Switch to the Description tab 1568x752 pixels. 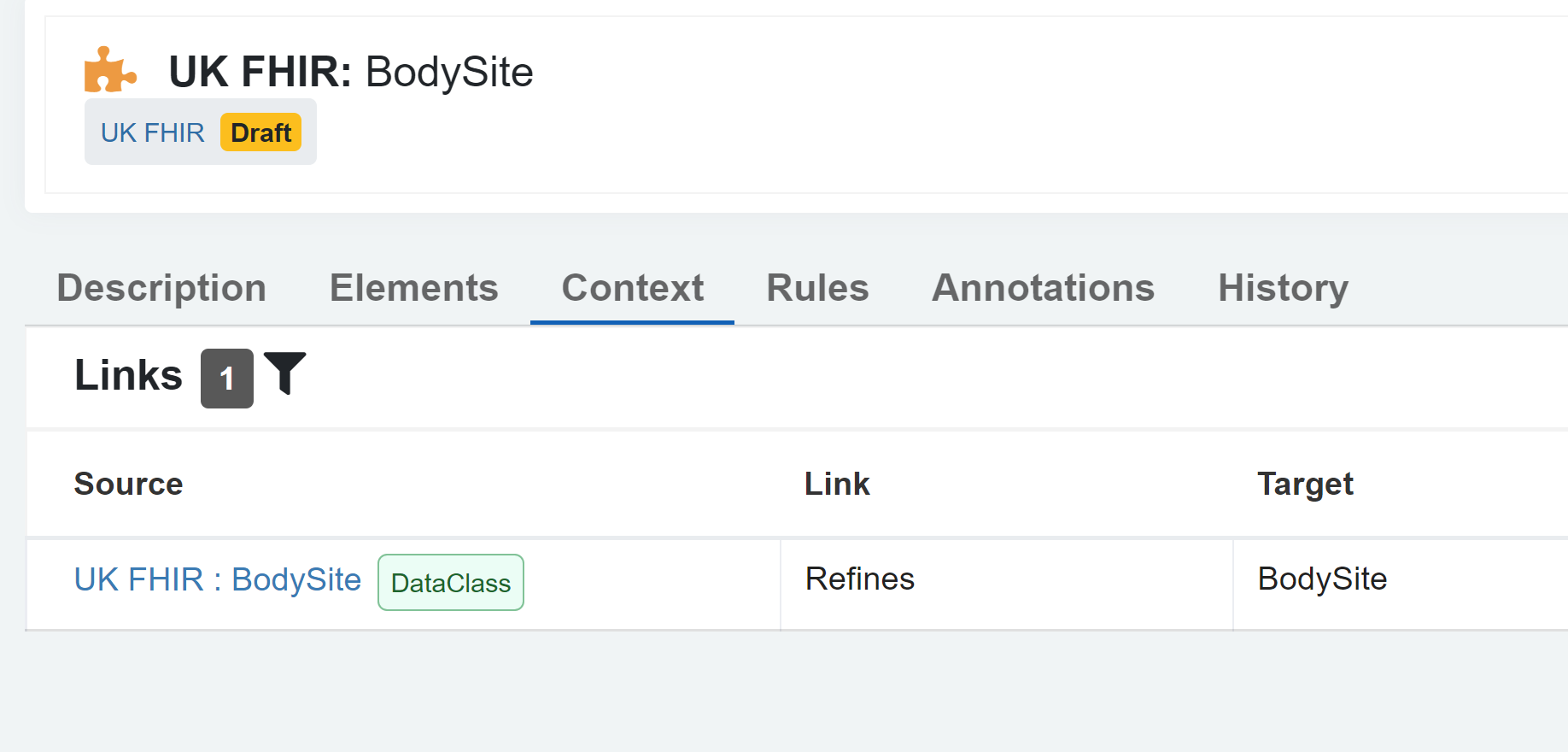161,288
